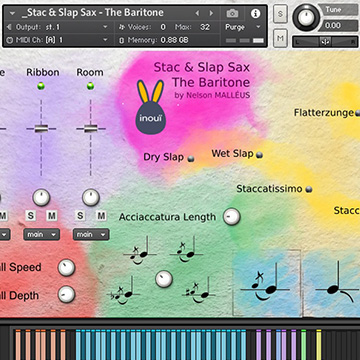Click the instrument name _Stac & Slap Sax
This screenshot has width=360, height=360.
[x=92, y=13]
